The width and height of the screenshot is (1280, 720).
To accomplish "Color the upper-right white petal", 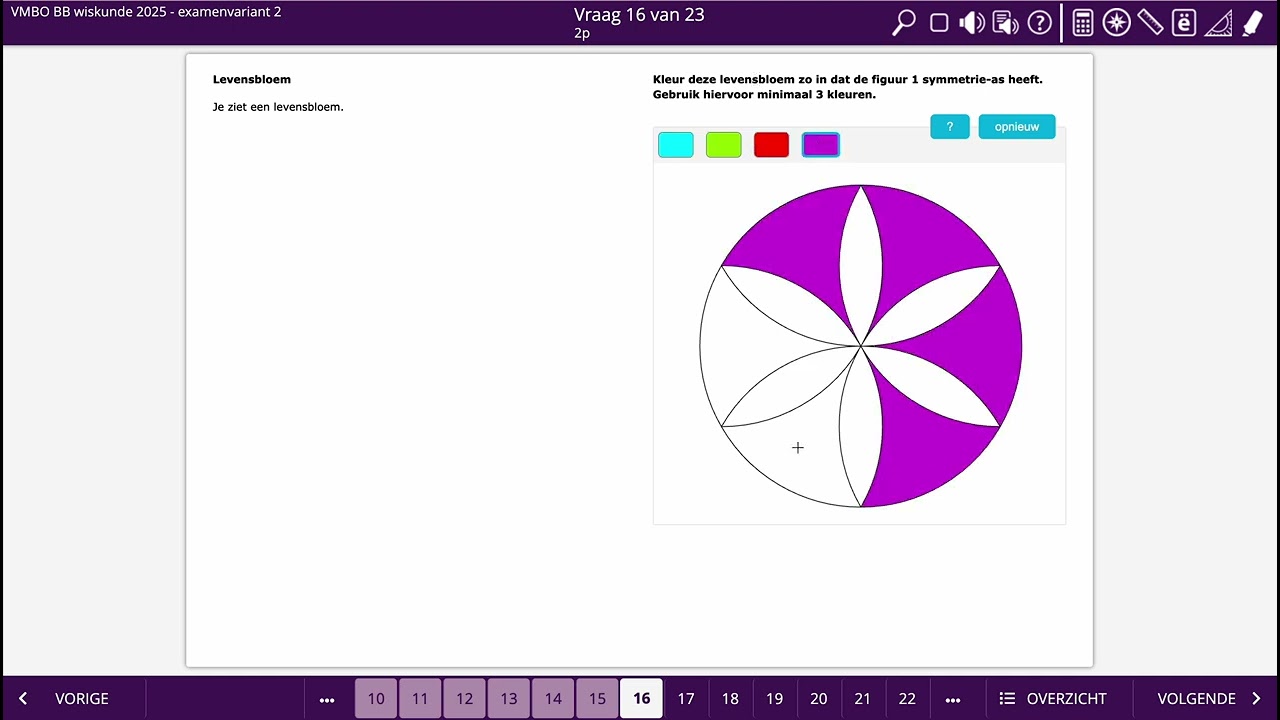I will click(931, 305).
